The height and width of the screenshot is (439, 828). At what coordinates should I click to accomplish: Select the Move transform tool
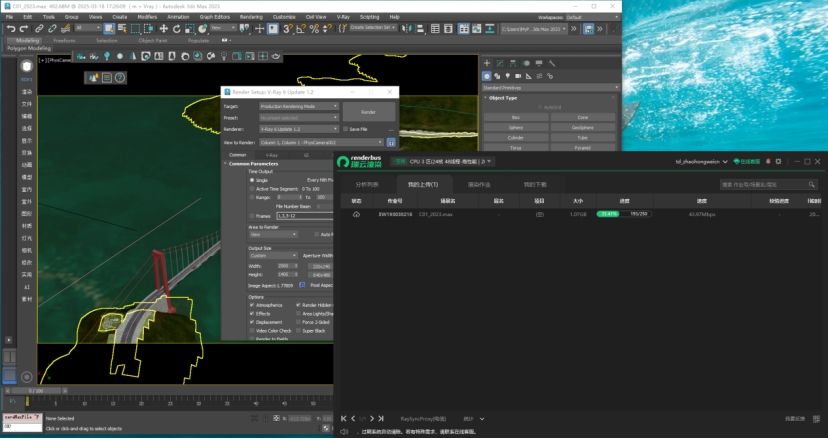pos(163,29)
